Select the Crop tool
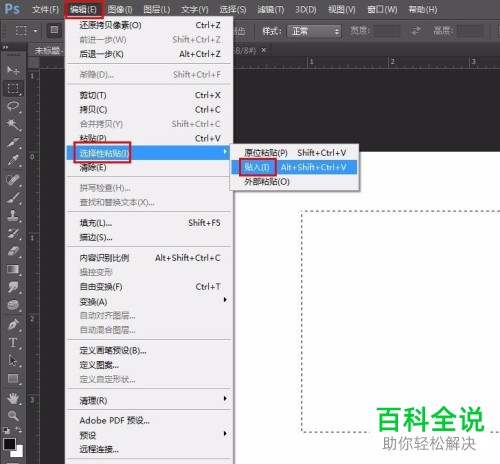 pos(13,142)
